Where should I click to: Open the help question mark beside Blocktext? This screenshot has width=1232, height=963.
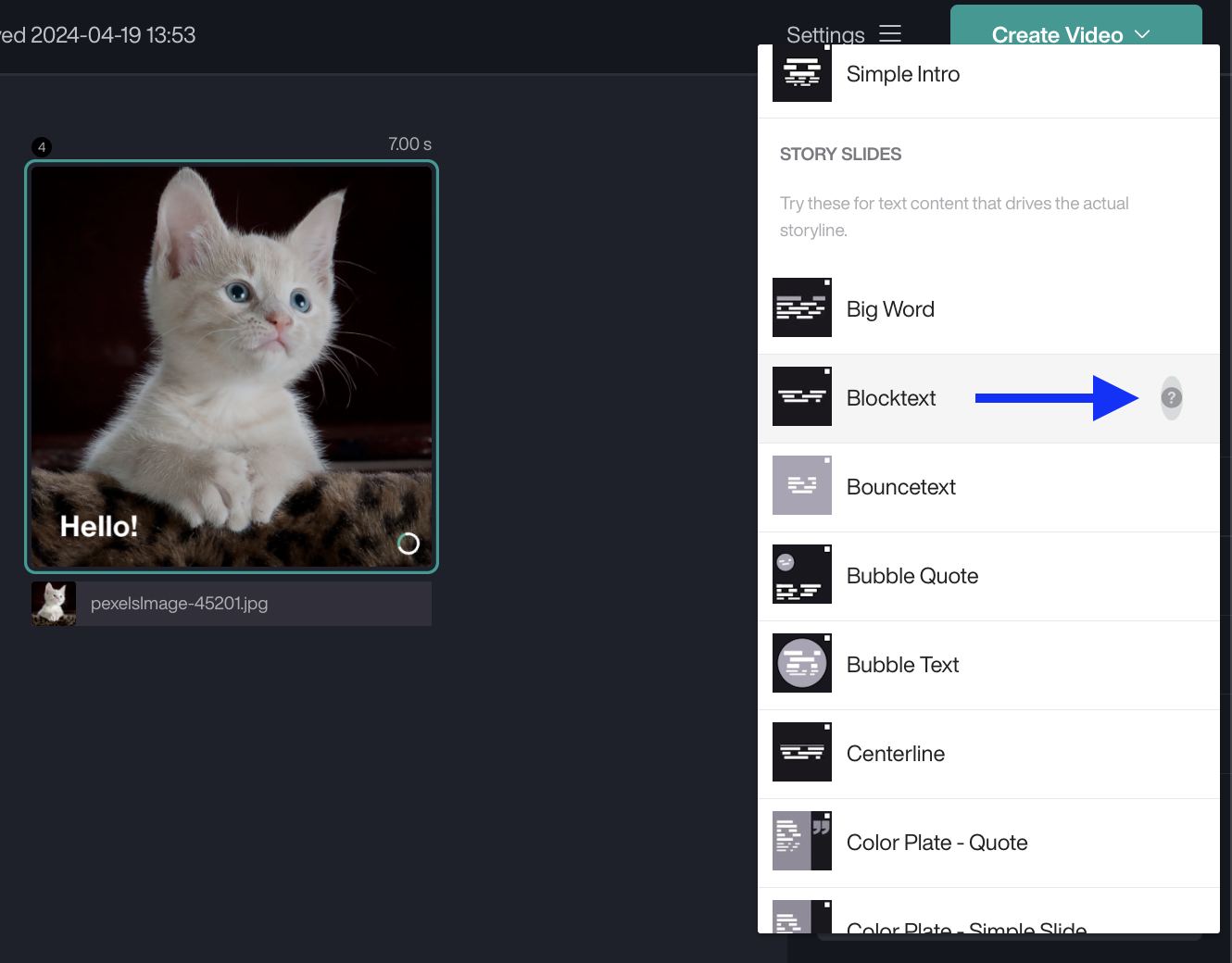(x=1171, y=397)
